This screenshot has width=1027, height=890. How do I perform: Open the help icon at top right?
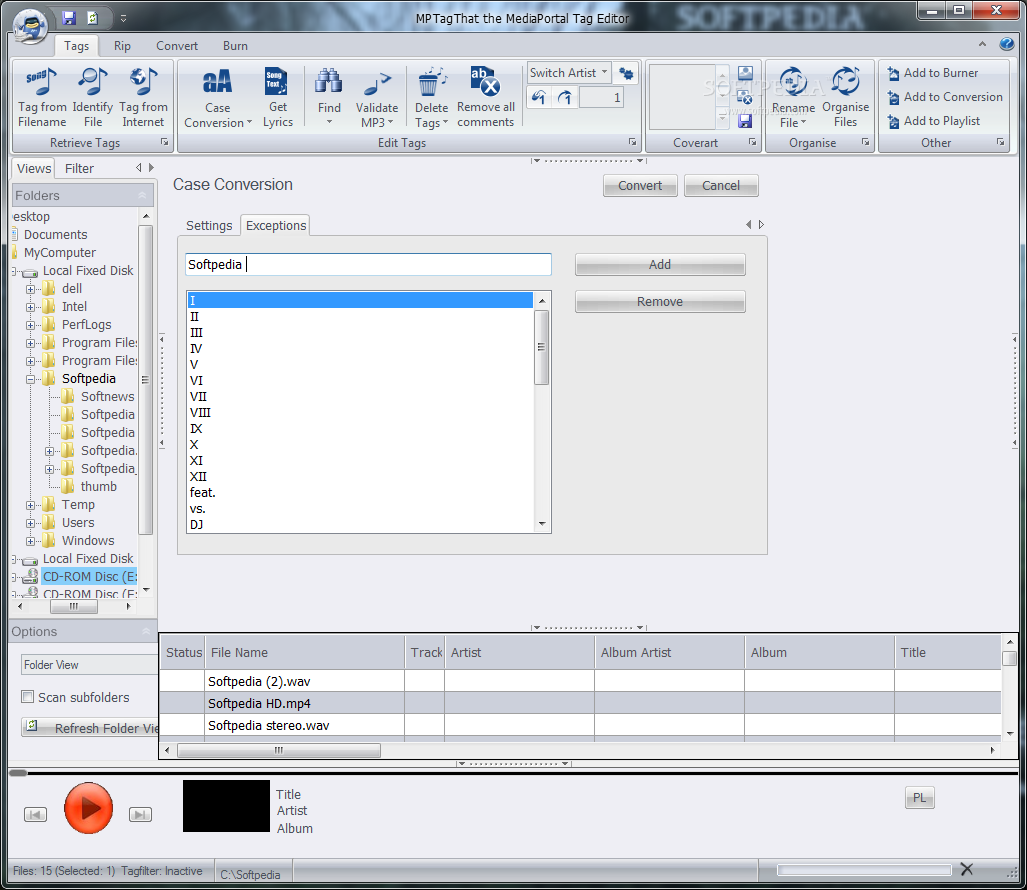pos(1007,44)
